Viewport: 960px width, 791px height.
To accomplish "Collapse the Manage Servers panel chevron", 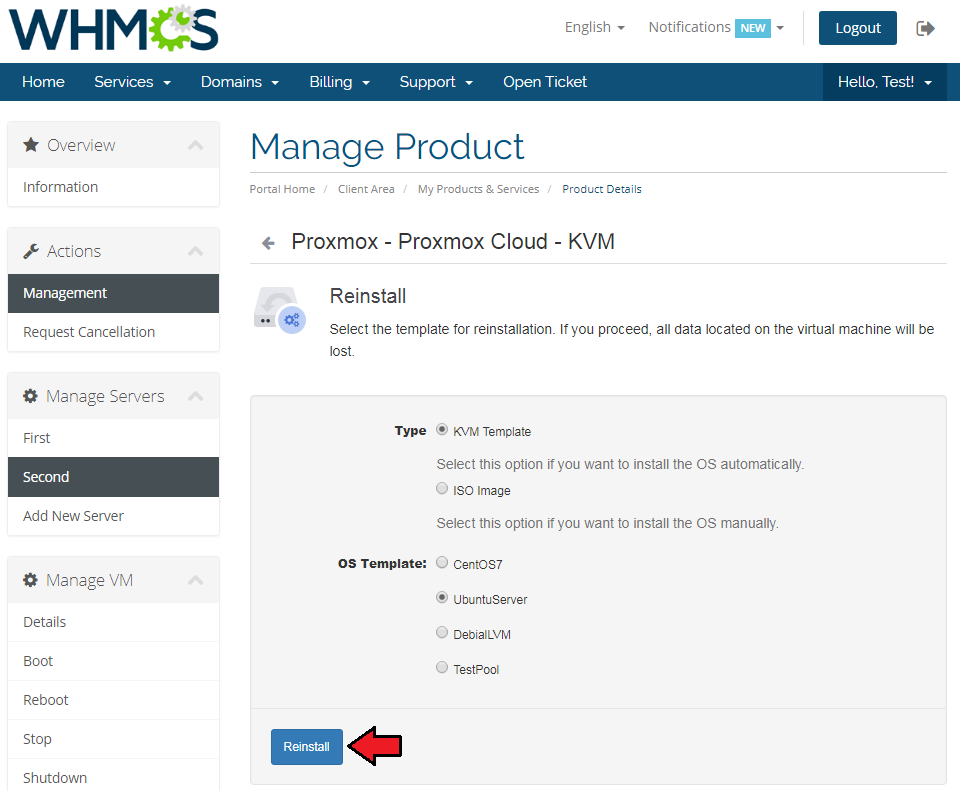I will click(195, 396).
